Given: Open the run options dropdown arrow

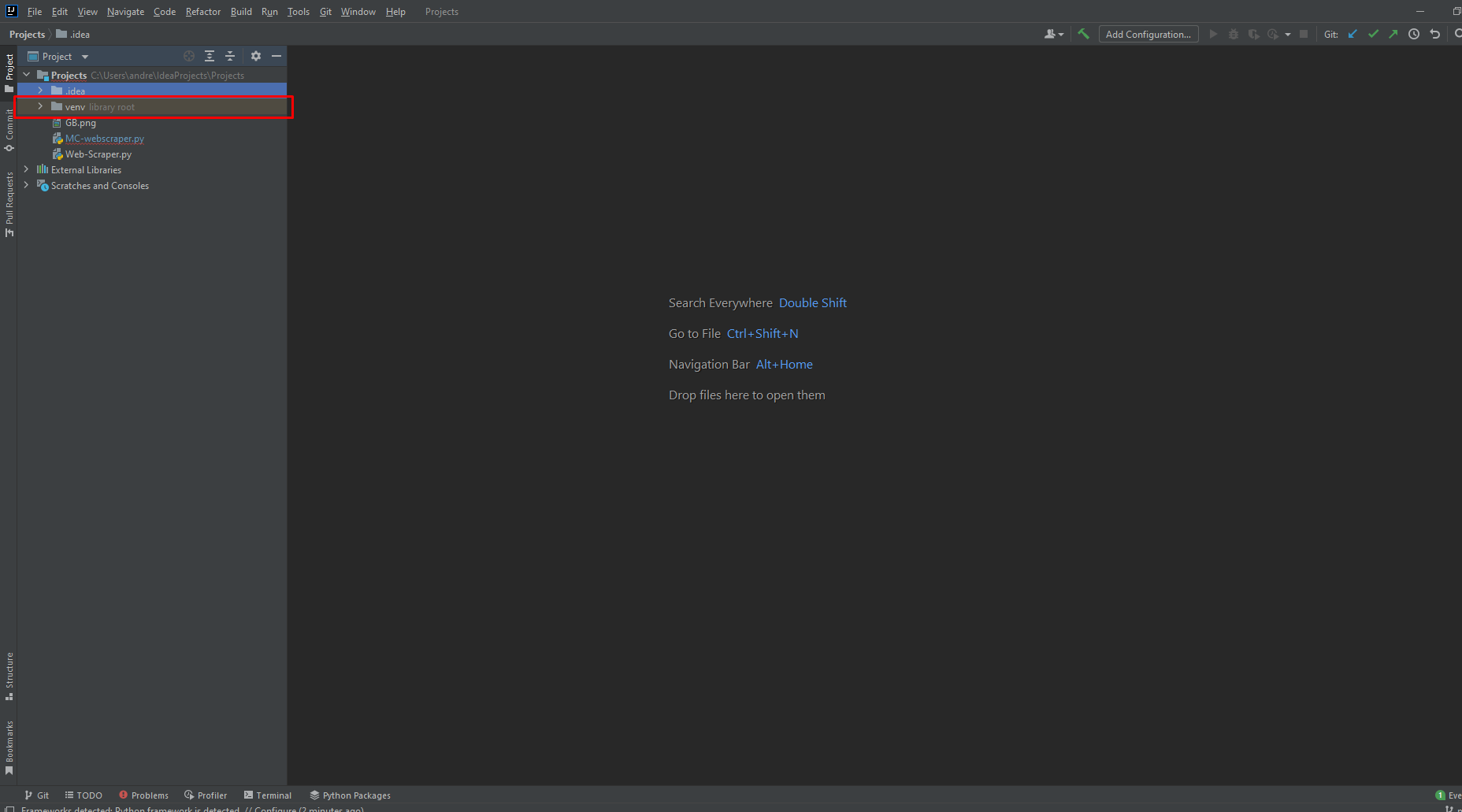Looking at the screenshot, I should pyautogui.click(x=1288, y=34).
